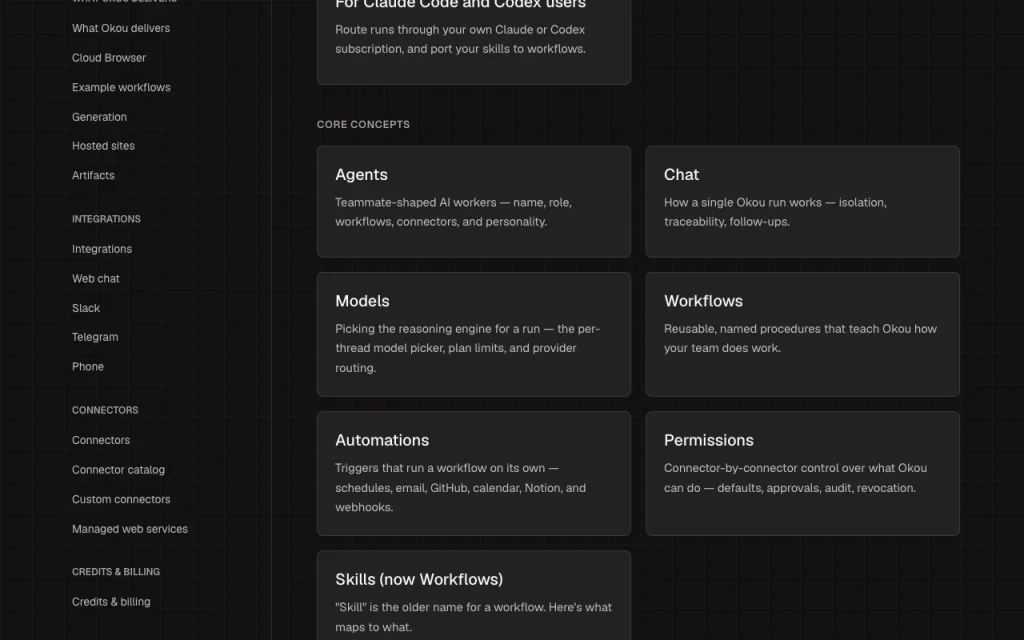Click the INTEGRATIONS sidebar section label

[x=106, y=219]
